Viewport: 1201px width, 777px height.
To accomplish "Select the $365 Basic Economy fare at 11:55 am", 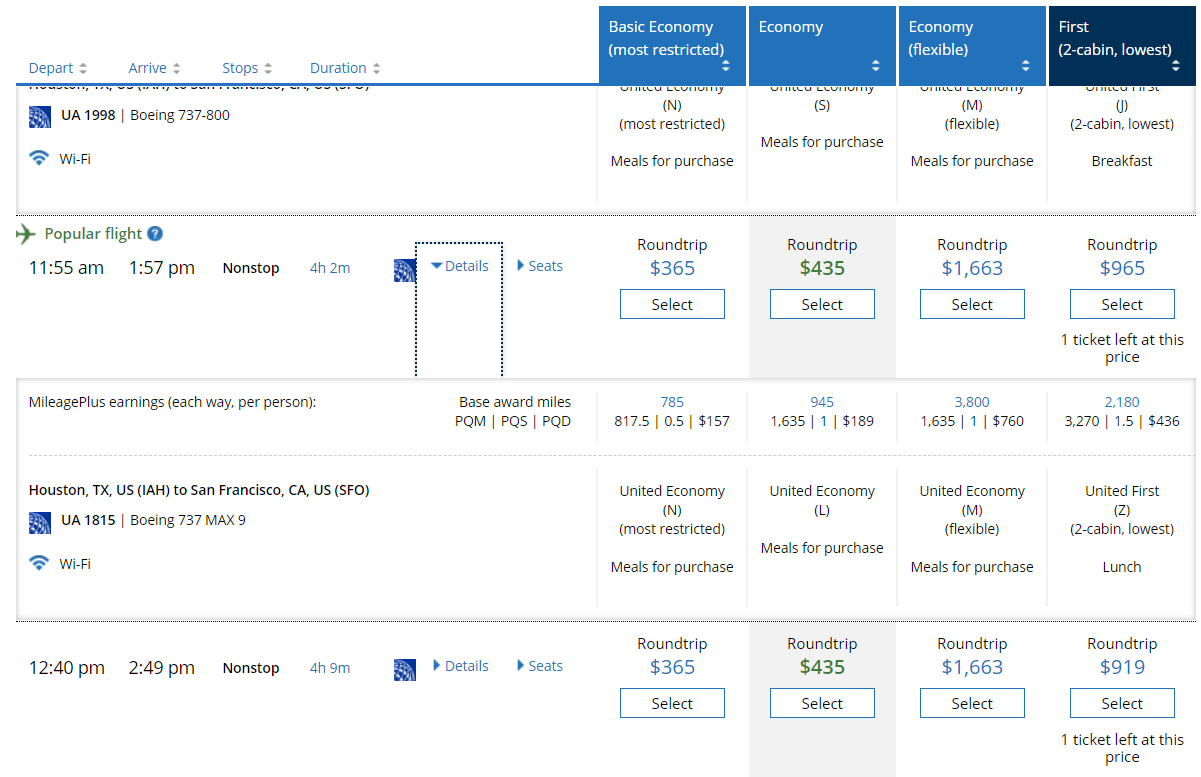I will point(672,304).
